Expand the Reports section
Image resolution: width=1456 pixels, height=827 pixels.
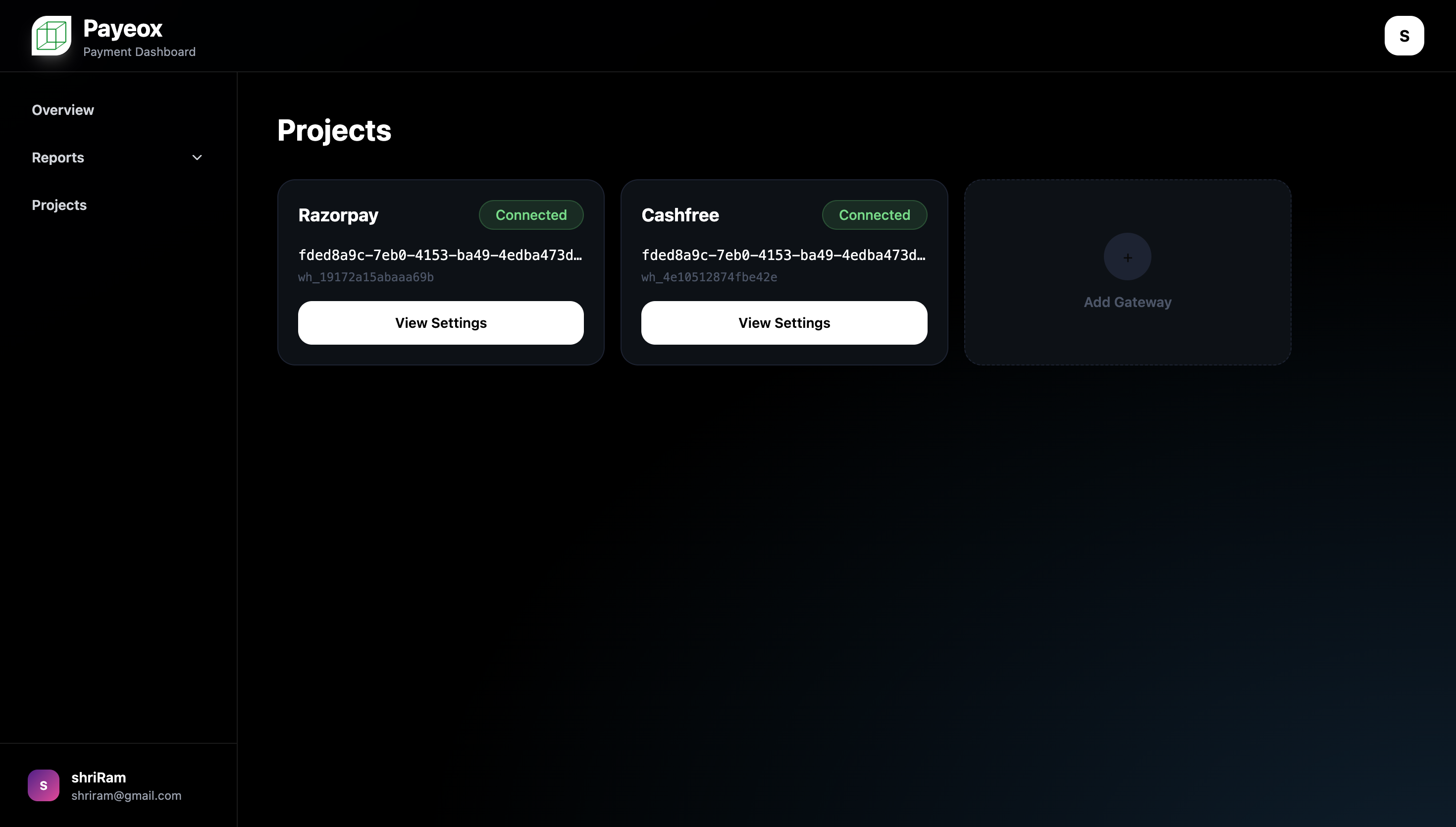pos(57,157)
